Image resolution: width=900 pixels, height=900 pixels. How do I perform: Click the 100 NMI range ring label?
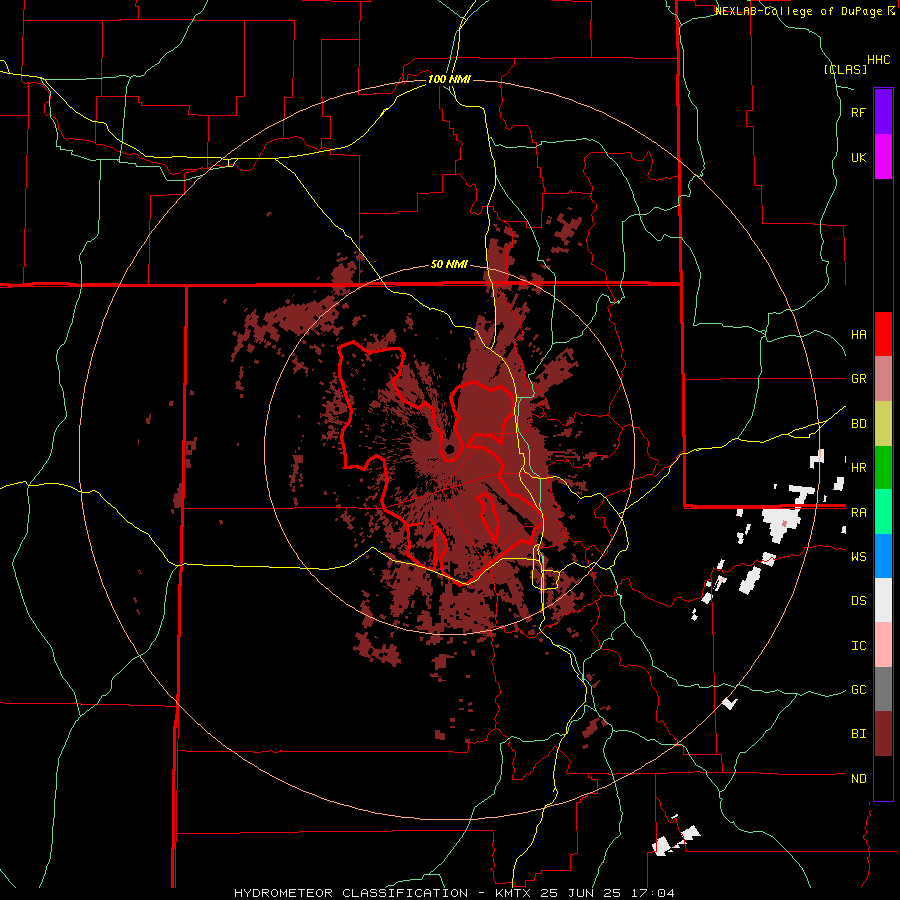click(x=449, y=79)
